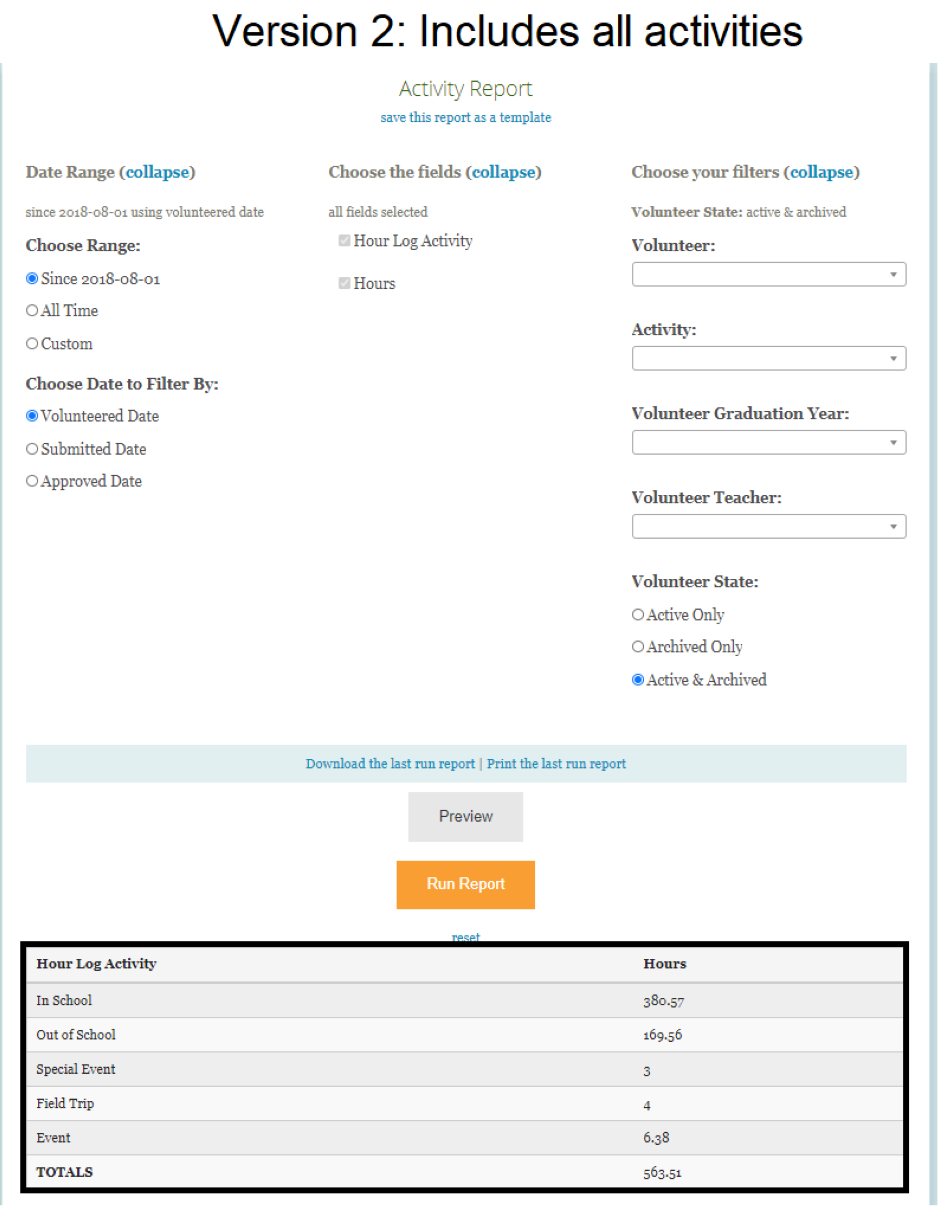Click 'since 2018-08-01 using volunteered date' summary text
Screen dimensions: 943x1209
[x=145, y=212]
